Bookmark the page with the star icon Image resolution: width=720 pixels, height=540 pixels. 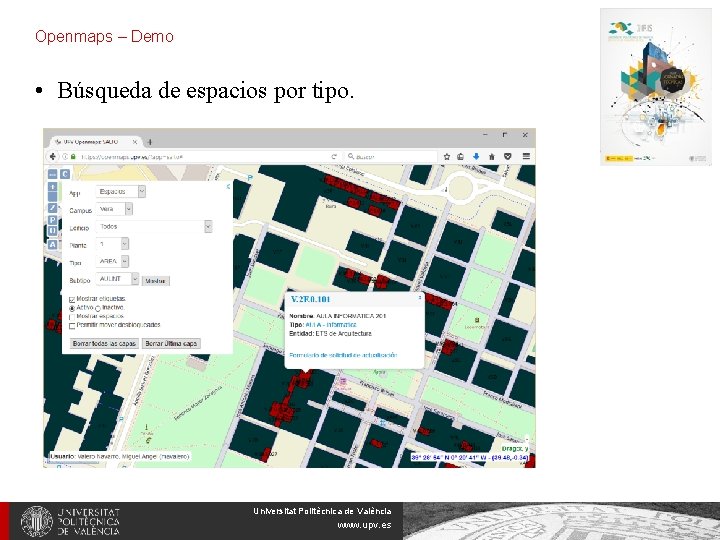446,157
